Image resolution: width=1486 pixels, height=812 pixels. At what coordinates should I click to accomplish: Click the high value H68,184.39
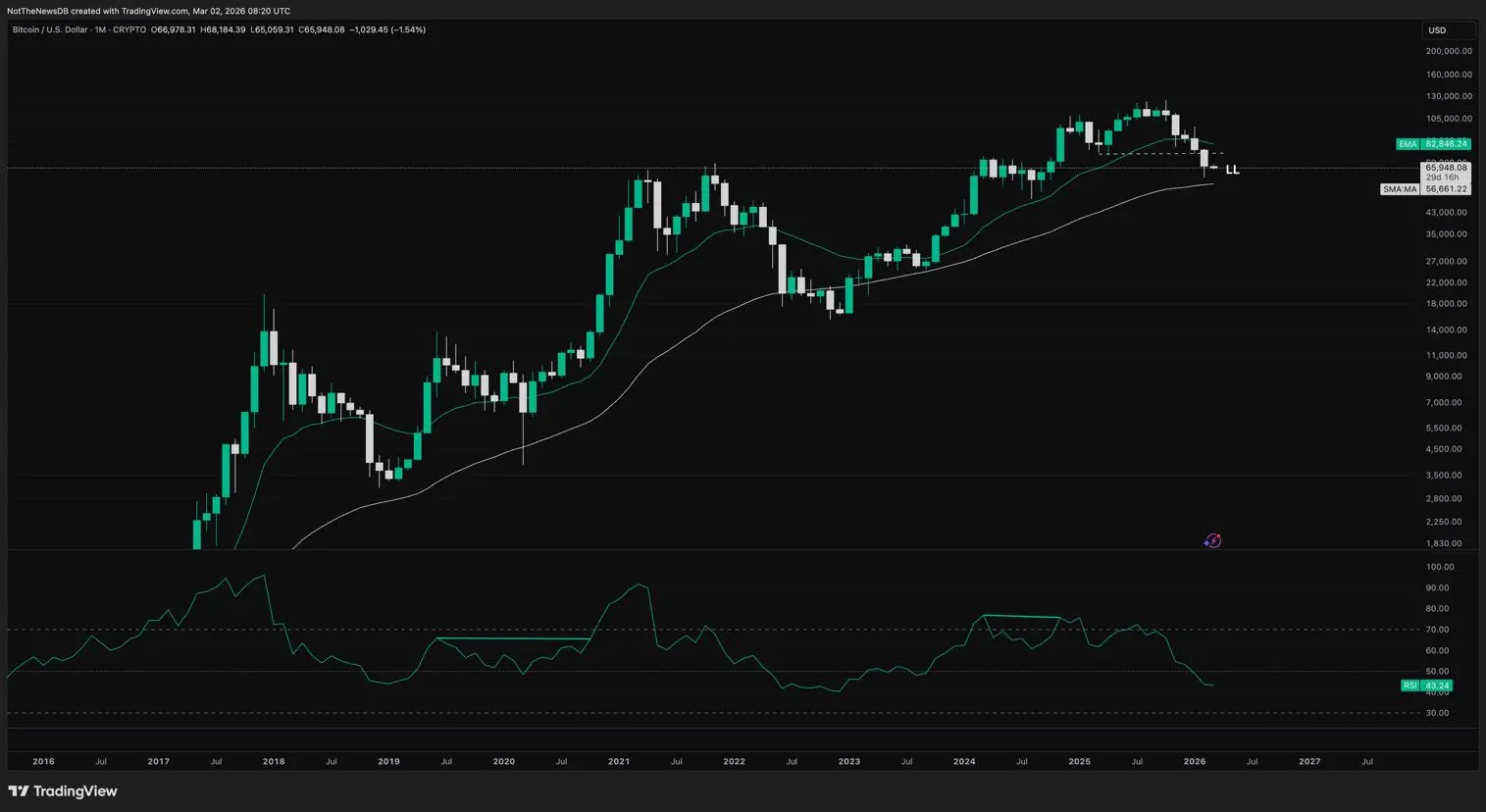pyautogui.click(x=223, y=29)
